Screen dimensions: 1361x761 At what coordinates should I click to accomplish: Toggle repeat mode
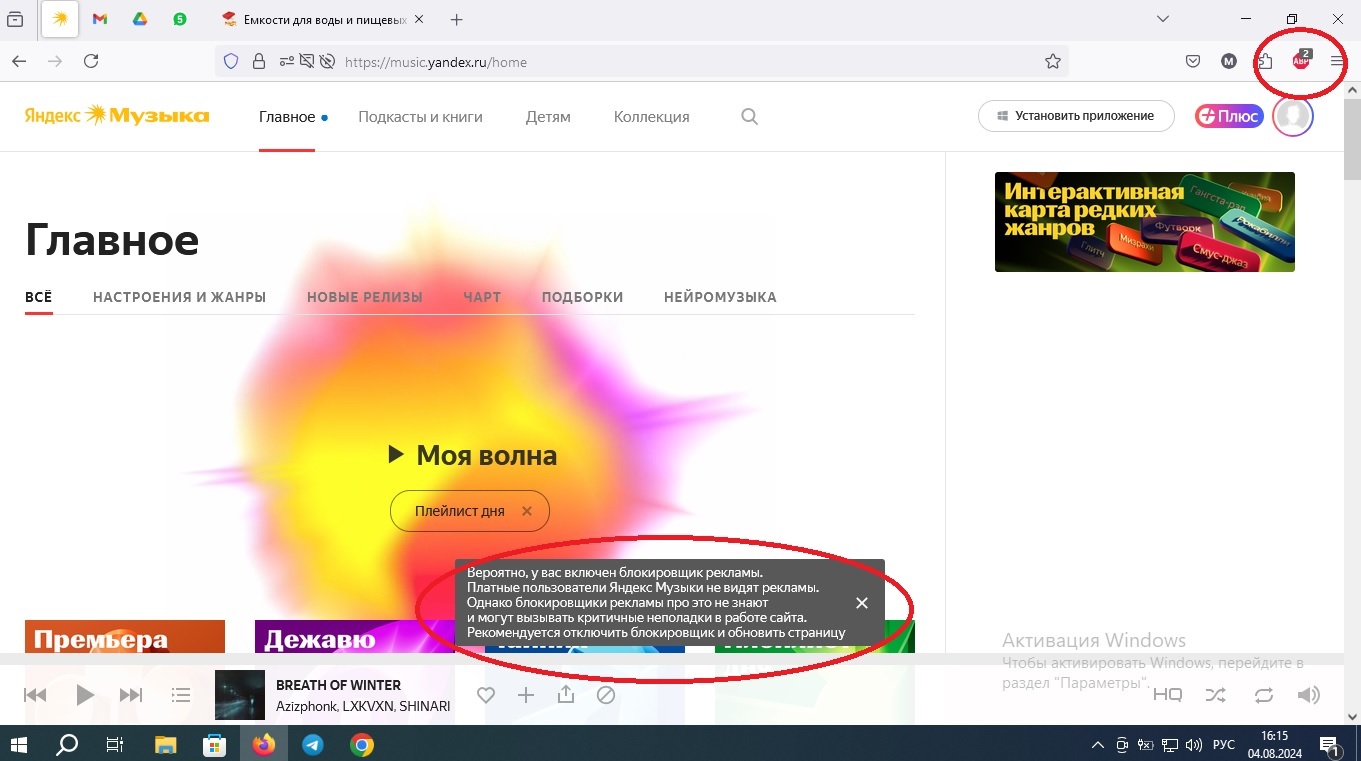pyautogui.click(x=1264, y=695)
